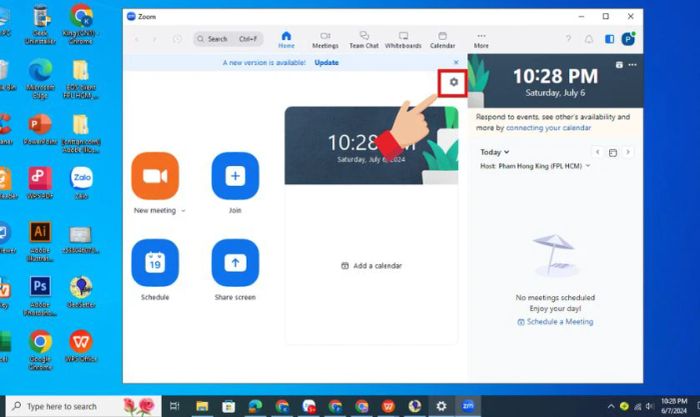700x417 pixels.
Task: Open Zoom settings gear icon
Action: point(454,82)
